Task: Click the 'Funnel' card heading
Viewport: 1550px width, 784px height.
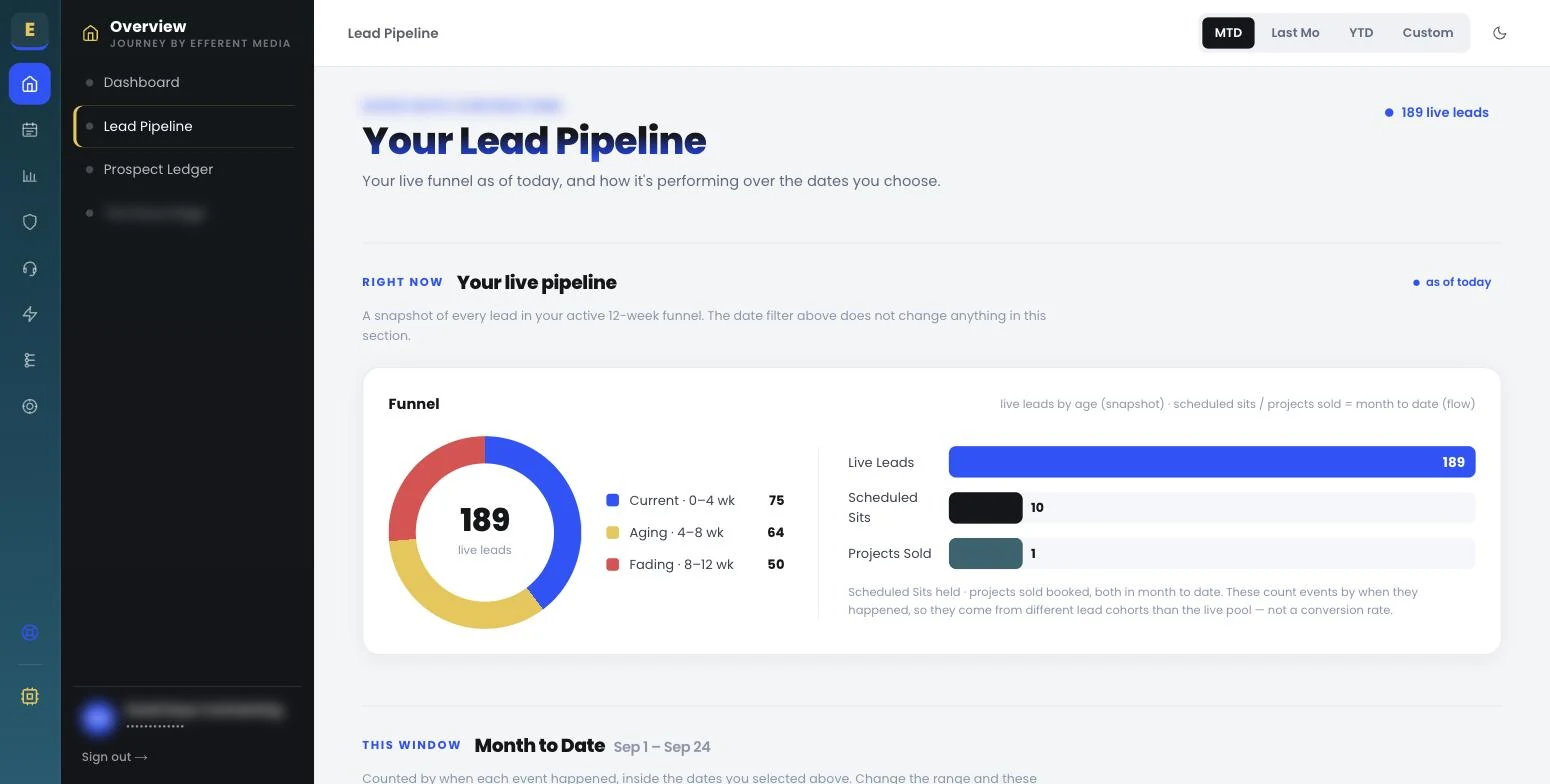Action: (414, 404)
